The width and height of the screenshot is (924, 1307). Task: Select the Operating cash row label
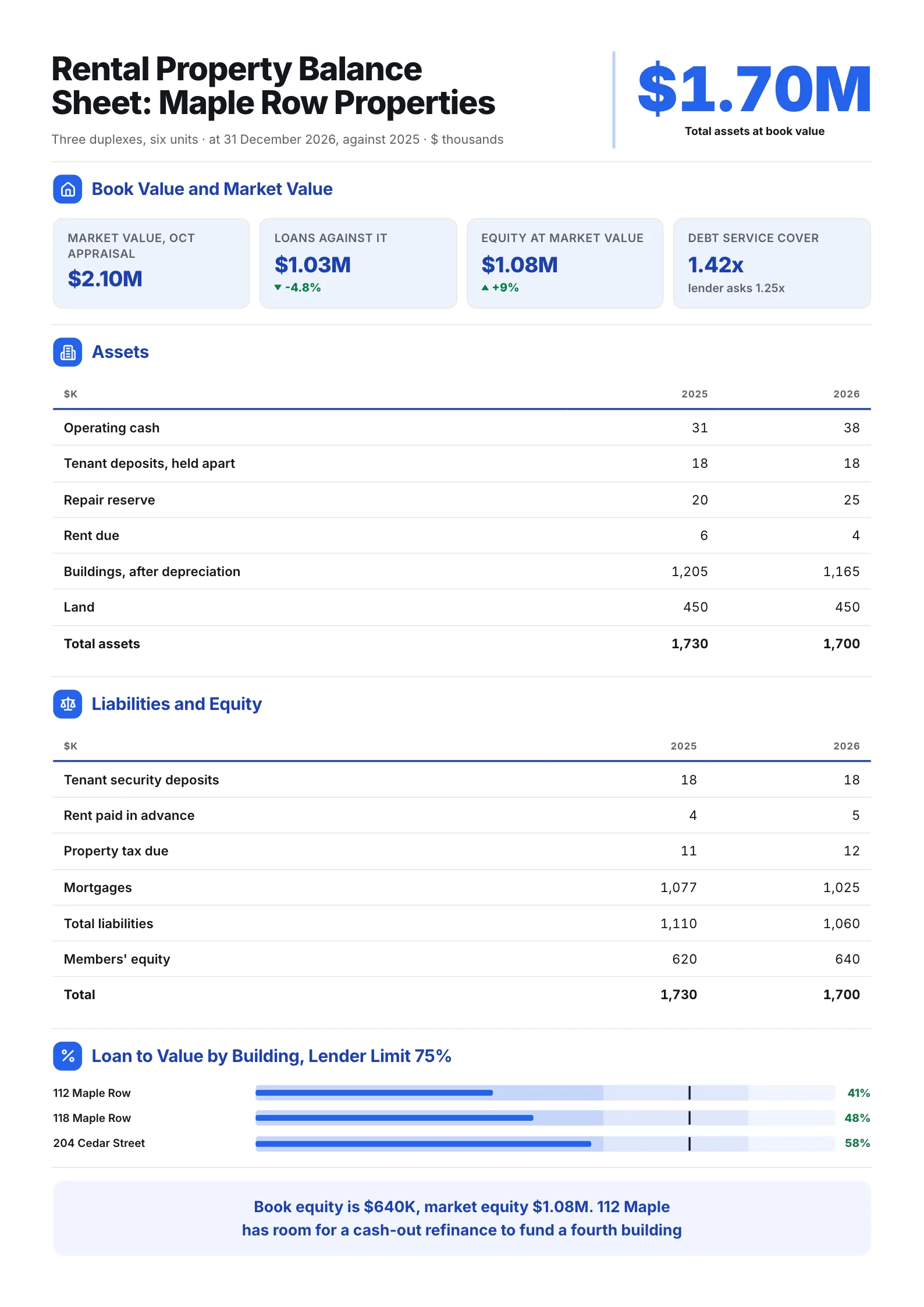[112, 428]
